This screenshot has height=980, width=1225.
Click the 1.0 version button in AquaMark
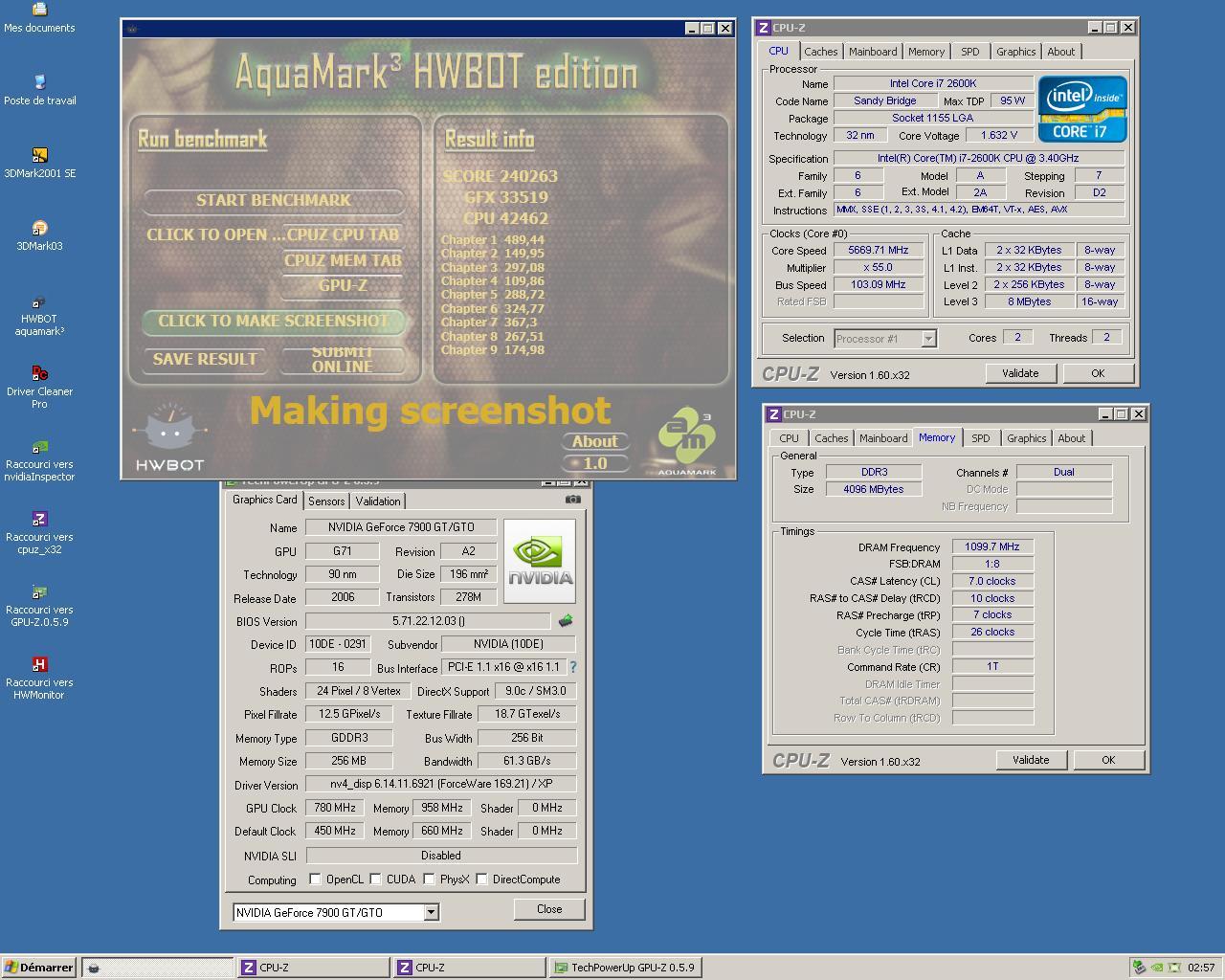(595, 463)
